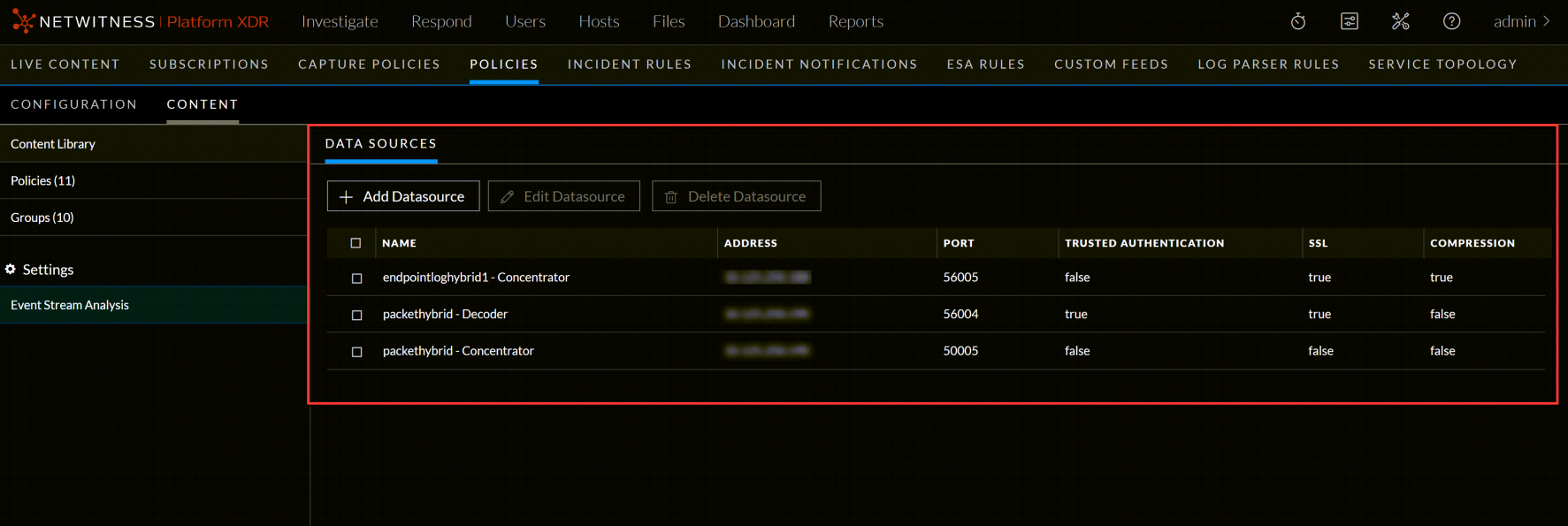Open the jobs stopwatch icon
This screenshot has height=526, width=1568.
[x=1298, y=21]
